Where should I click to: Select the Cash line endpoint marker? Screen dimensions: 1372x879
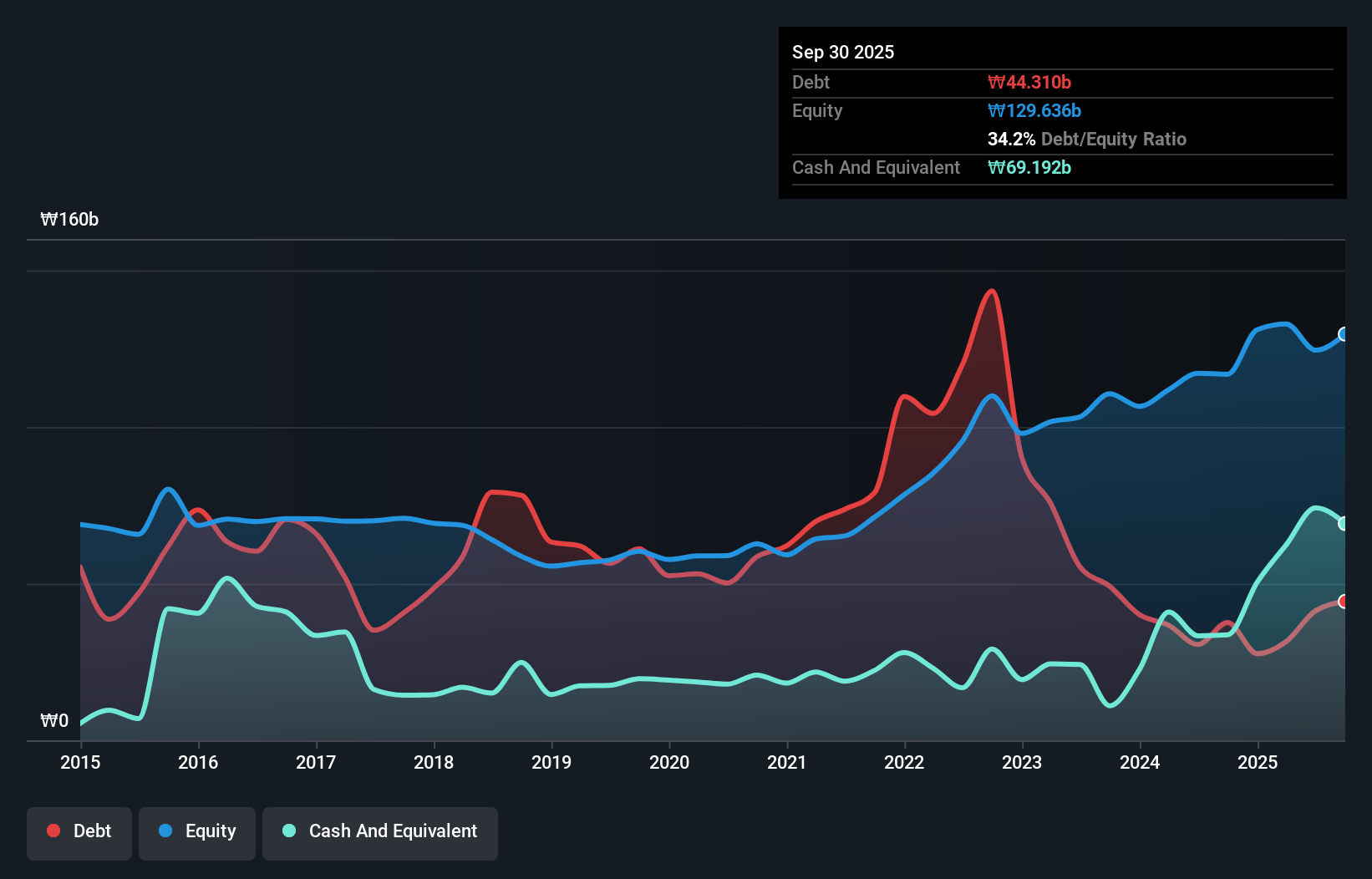1344,524
